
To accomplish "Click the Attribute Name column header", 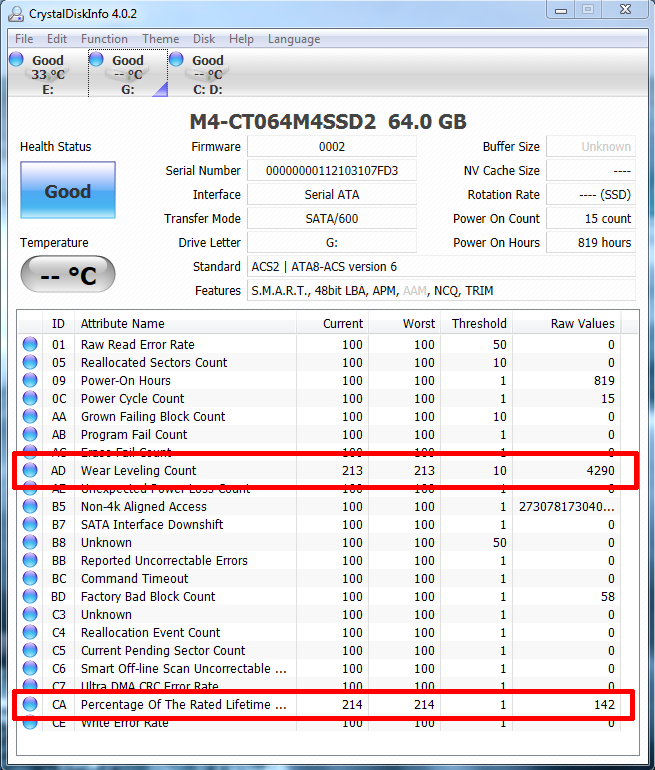I will click(185, 324).
